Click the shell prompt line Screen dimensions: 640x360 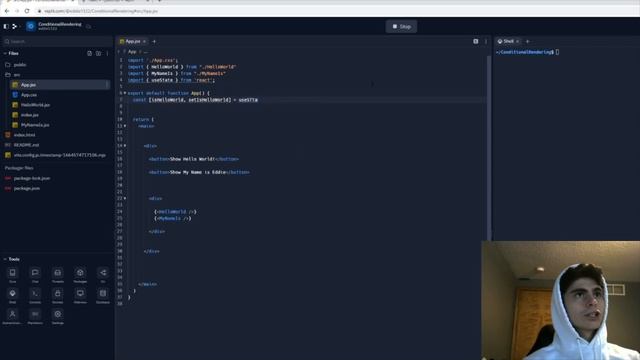click(527, 52)
